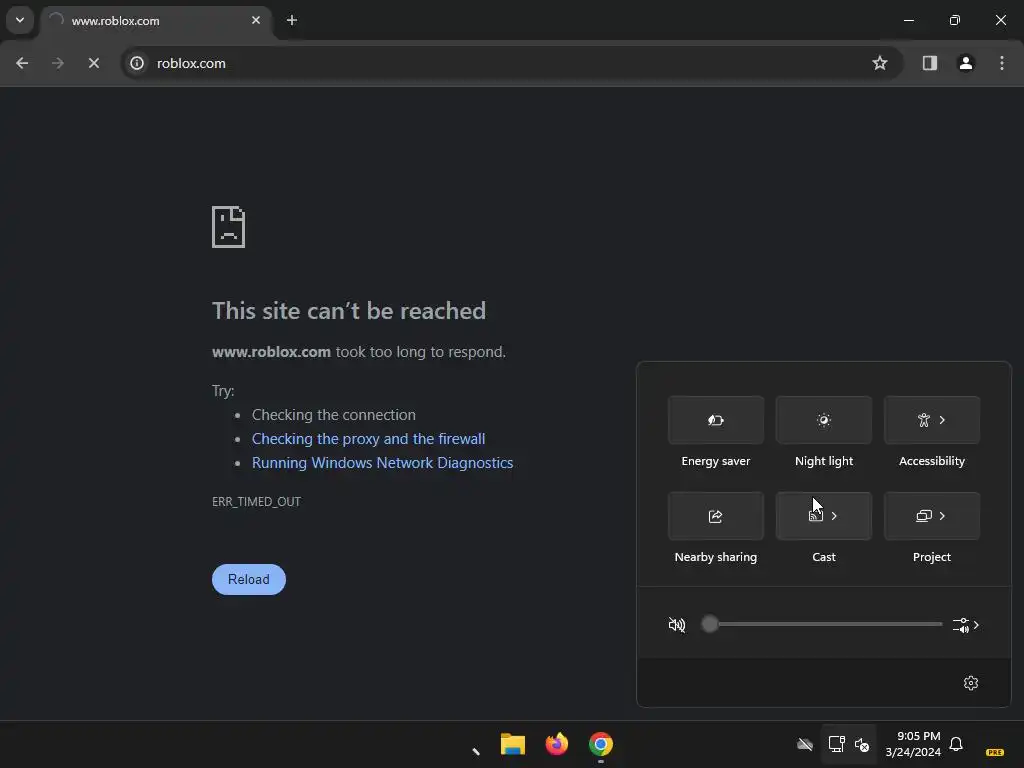Launch Firefox from the taskbar
Image resolution: width=1024 pixels, height=768 pixels.
point(557,744)
